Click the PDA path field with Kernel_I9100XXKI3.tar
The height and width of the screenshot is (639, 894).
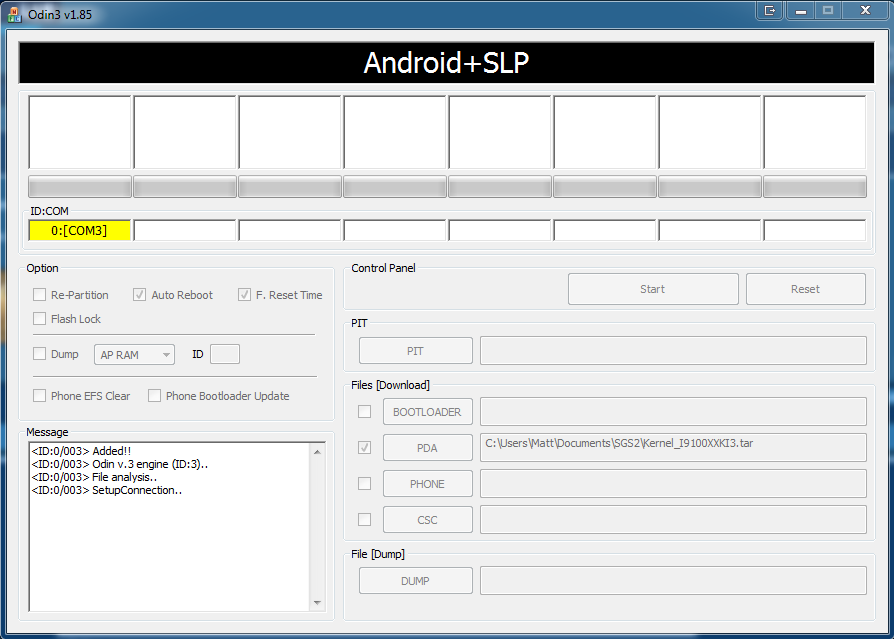point(673,447)
